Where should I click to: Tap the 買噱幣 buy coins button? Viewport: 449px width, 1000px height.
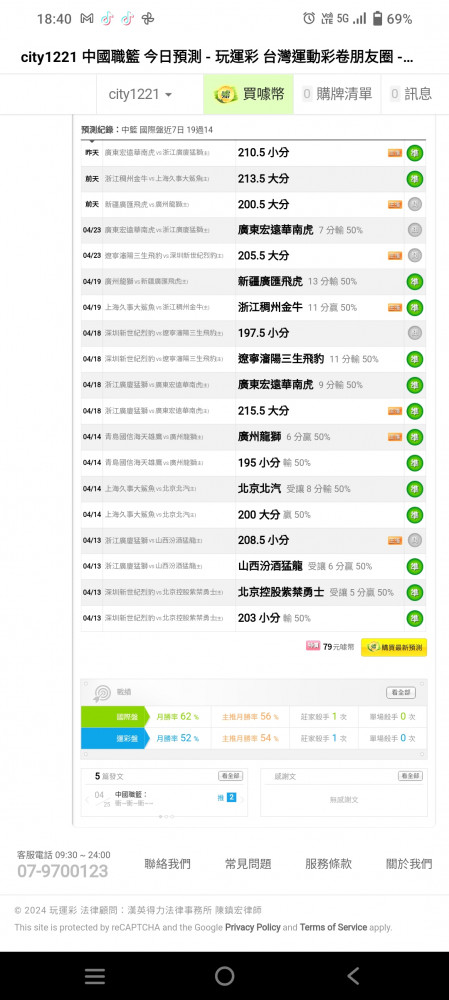[x=249, y=94]
